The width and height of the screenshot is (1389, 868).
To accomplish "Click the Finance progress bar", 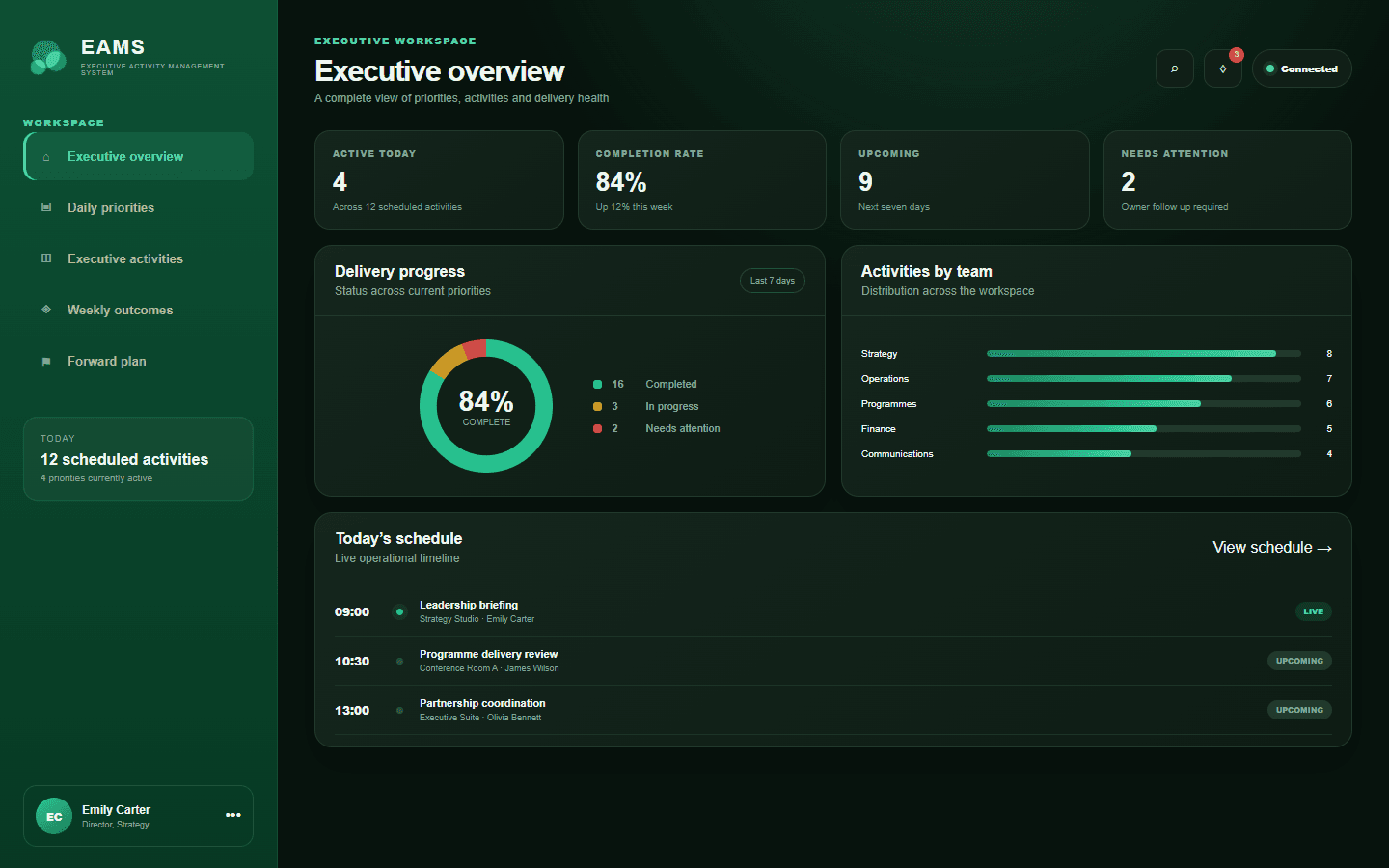I will coord(1144,429).
